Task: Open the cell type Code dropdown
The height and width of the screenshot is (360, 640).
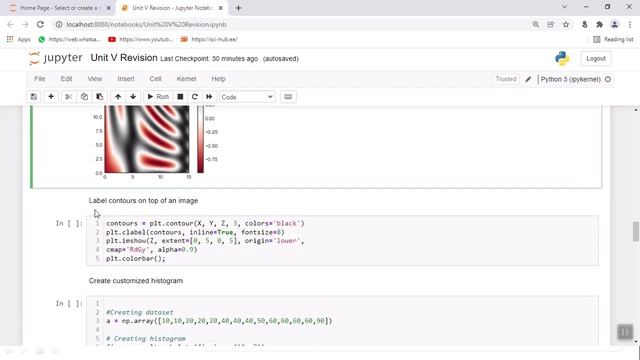Action: click(x=247, y=97)
